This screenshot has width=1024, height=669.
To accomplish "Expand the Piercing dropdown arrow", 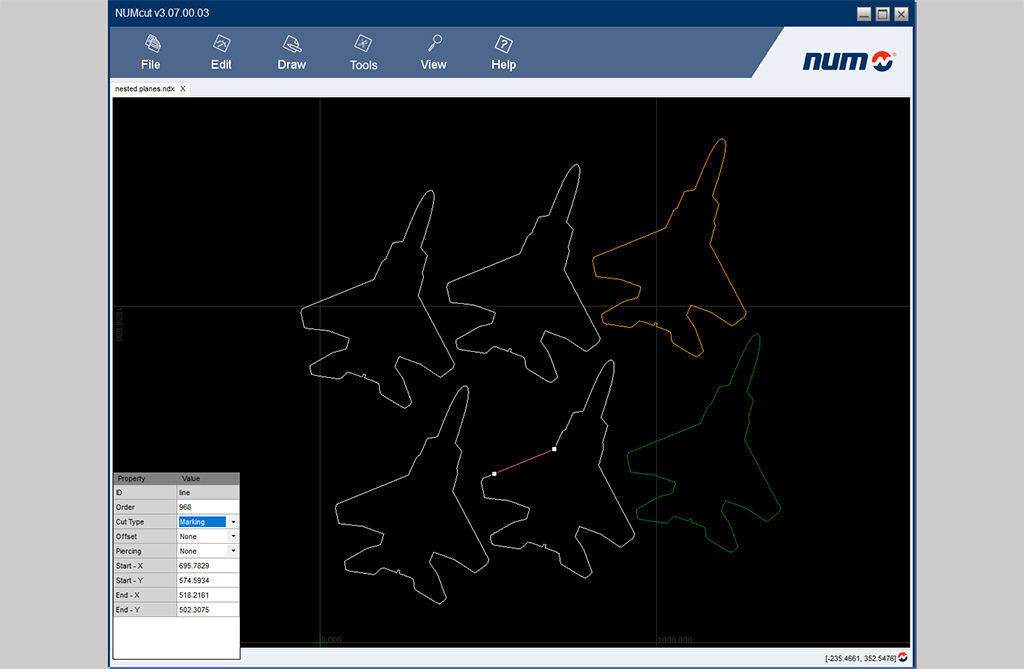I will 233,551.
